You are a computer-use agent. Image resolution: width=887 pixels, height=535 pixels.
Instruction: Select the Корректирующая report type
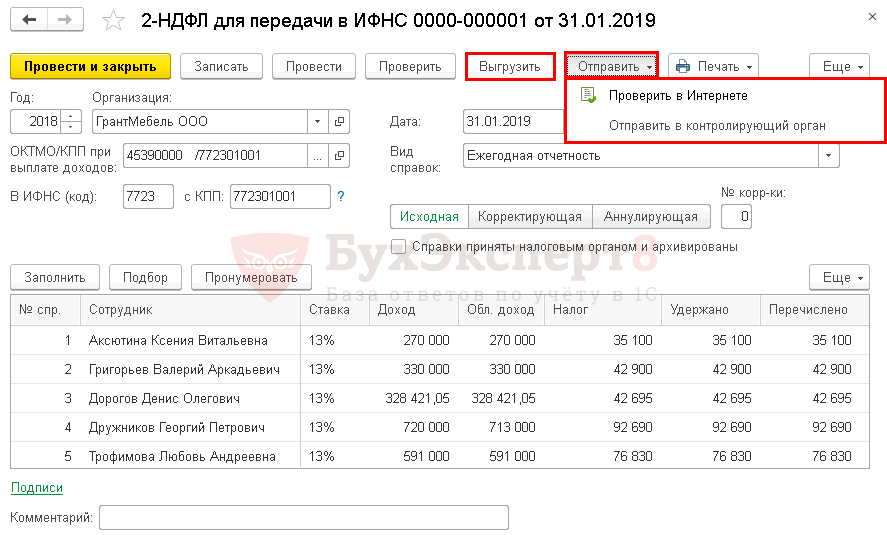[529, 217]
